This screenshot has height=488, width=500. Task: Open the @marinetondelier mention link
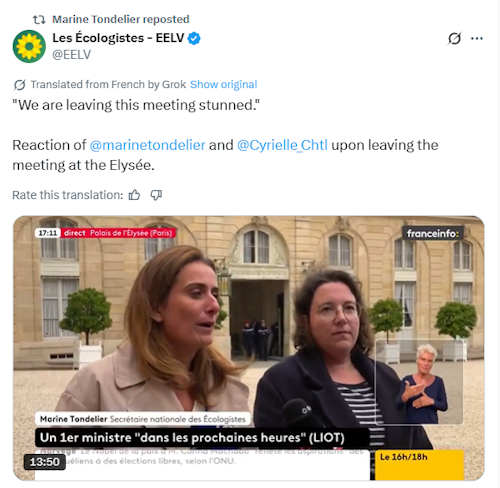[147, 145]
